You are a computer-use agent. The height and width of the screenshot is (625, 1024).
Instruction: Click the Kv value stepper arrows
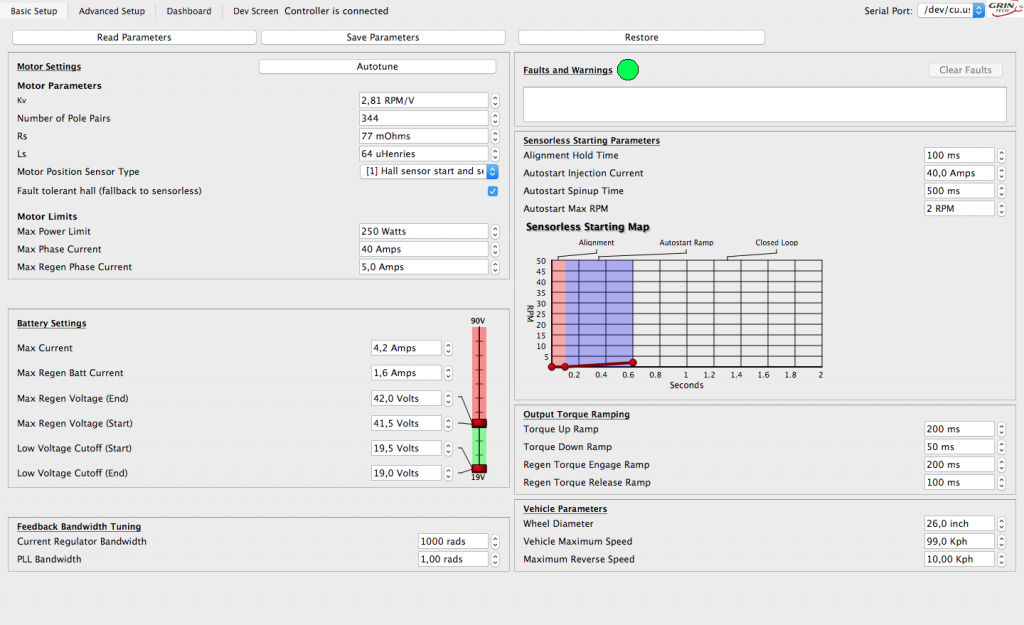pyautogui.click(x=495, y=100)
